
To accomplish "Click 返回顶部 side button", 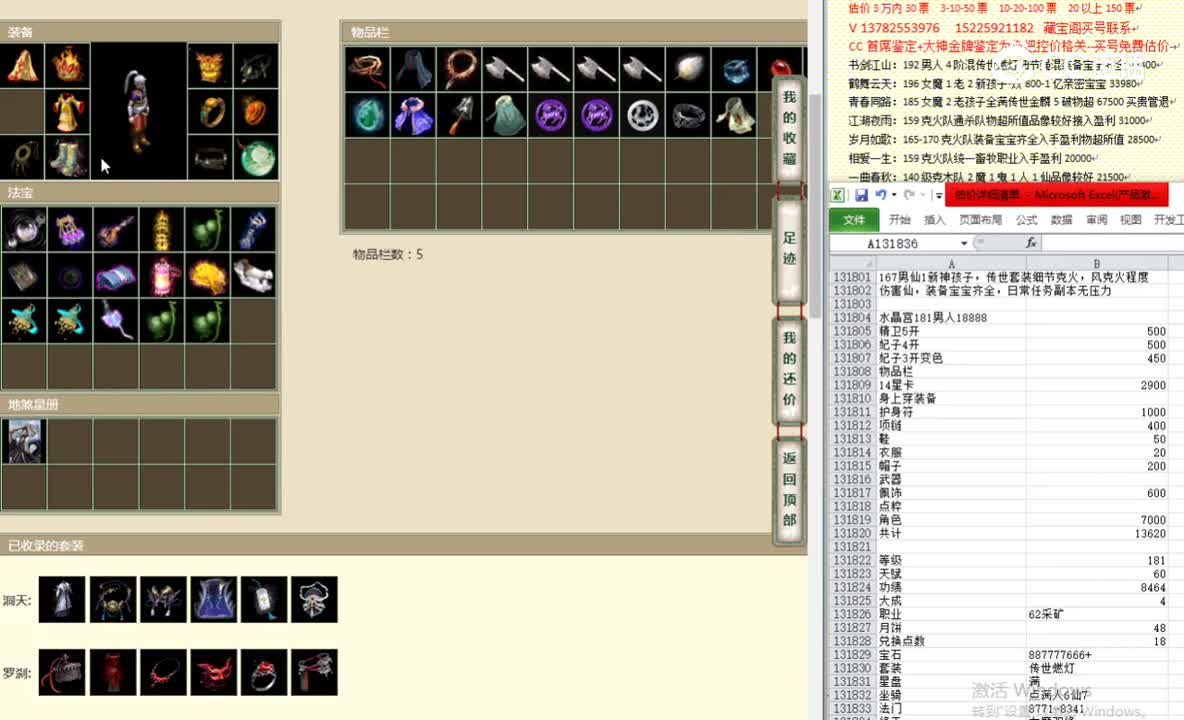I will (789, 489).
